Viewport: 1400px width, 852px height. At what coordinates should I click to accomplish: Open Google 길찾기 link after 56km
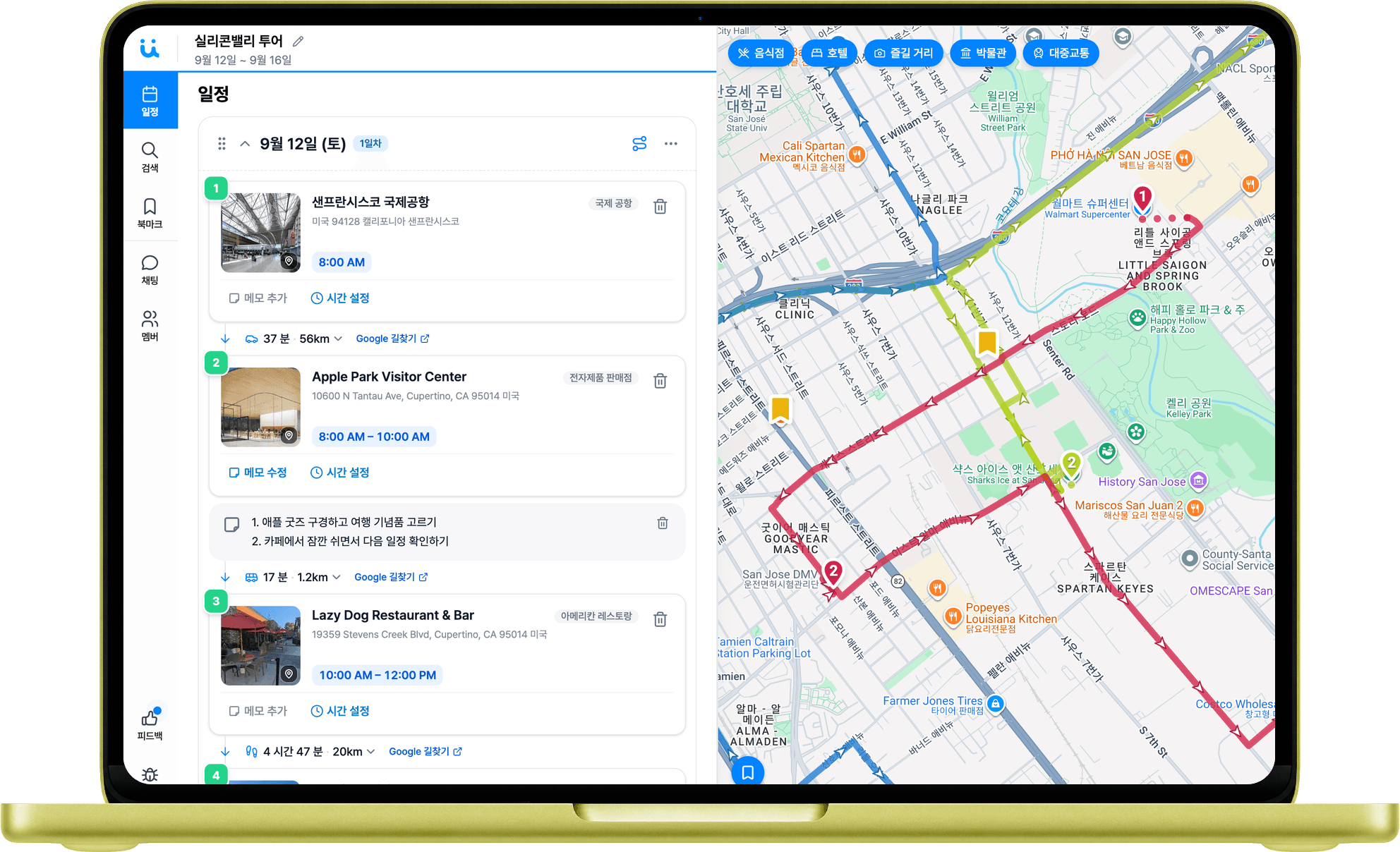pos(392,339)
